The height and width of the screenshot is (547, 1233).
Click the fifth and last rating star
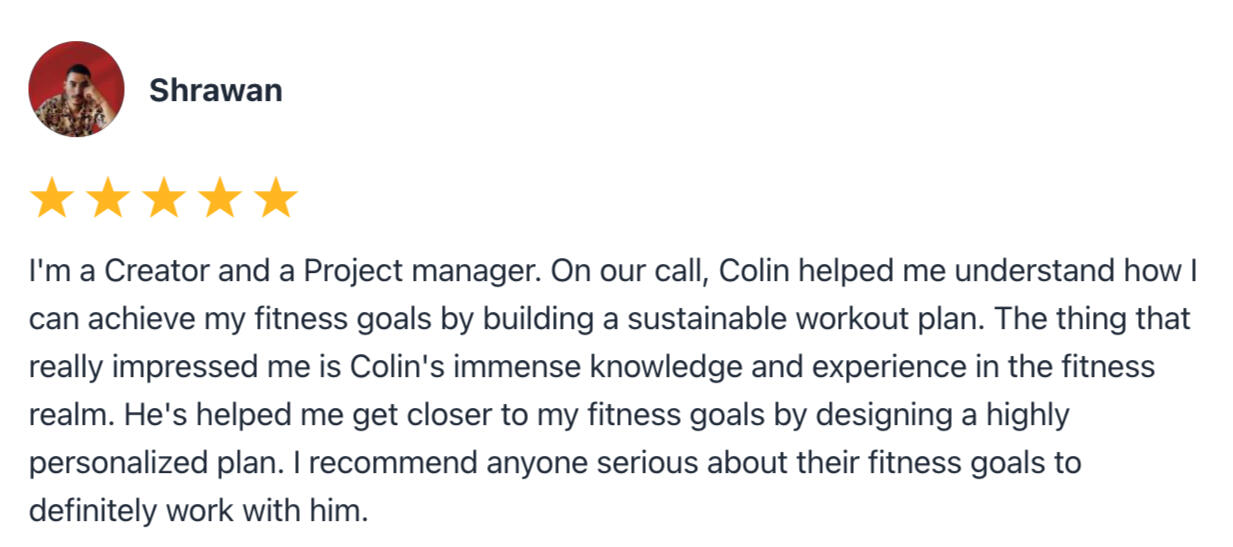pyautogui.click(x=276, y=198)
